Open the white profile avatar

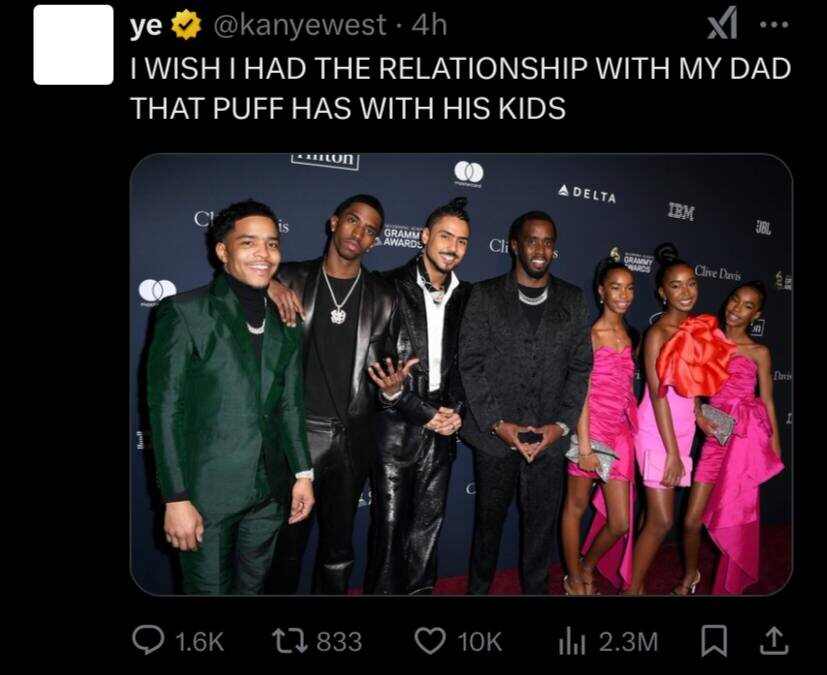coord(73,45)
